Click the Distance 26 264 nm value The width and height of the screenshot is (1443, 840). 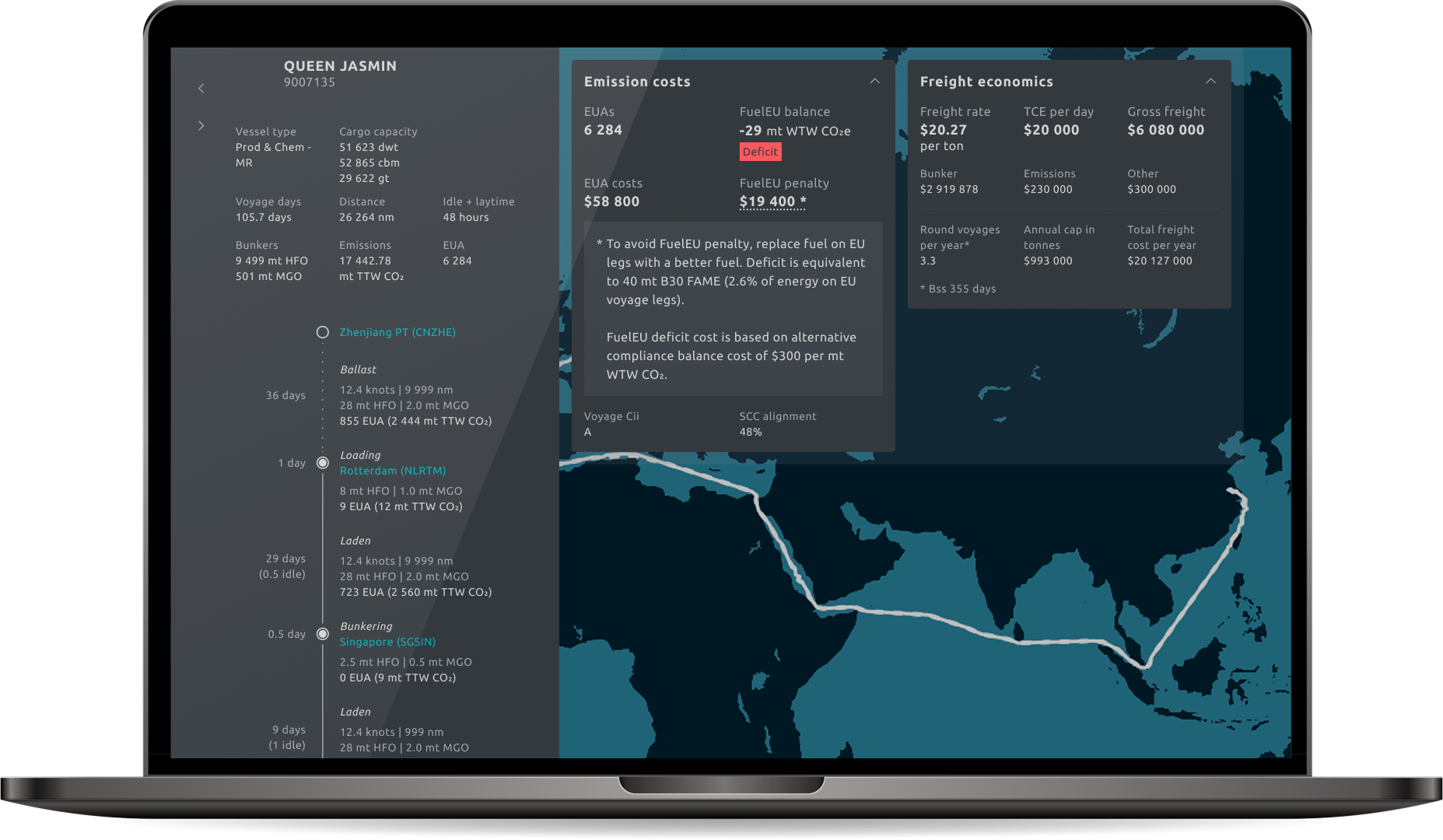[366, 217]
